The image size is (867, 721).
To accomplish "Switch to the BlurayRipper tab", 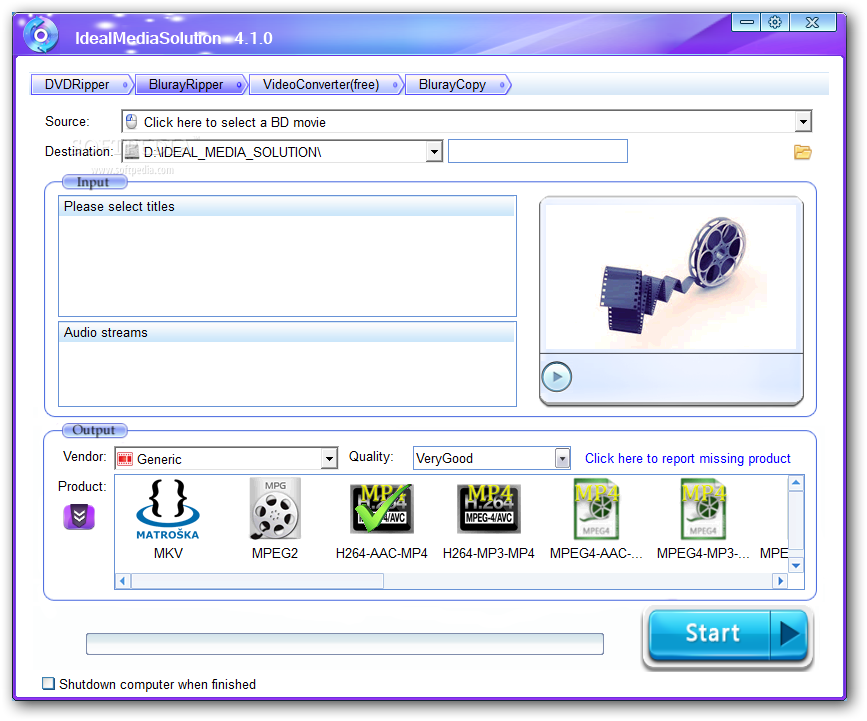I will [x=191, y=85].
